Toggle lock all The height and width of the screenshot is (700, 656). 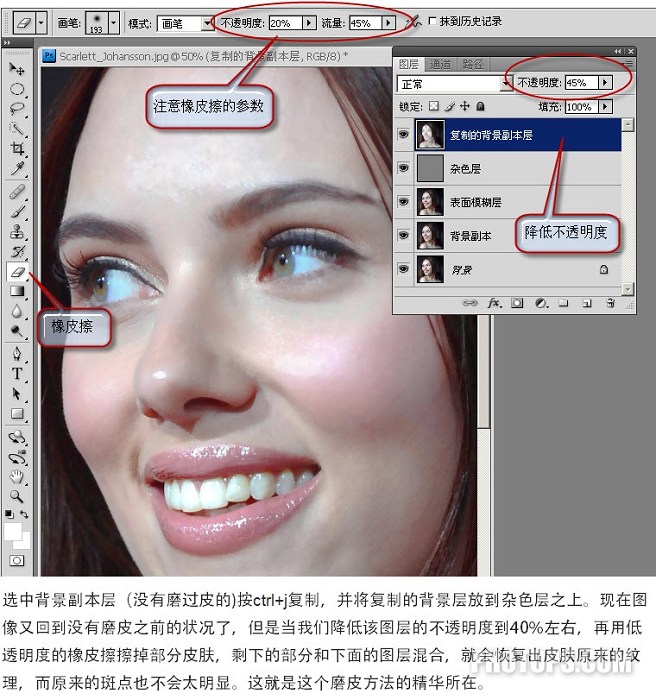point(480,106)
